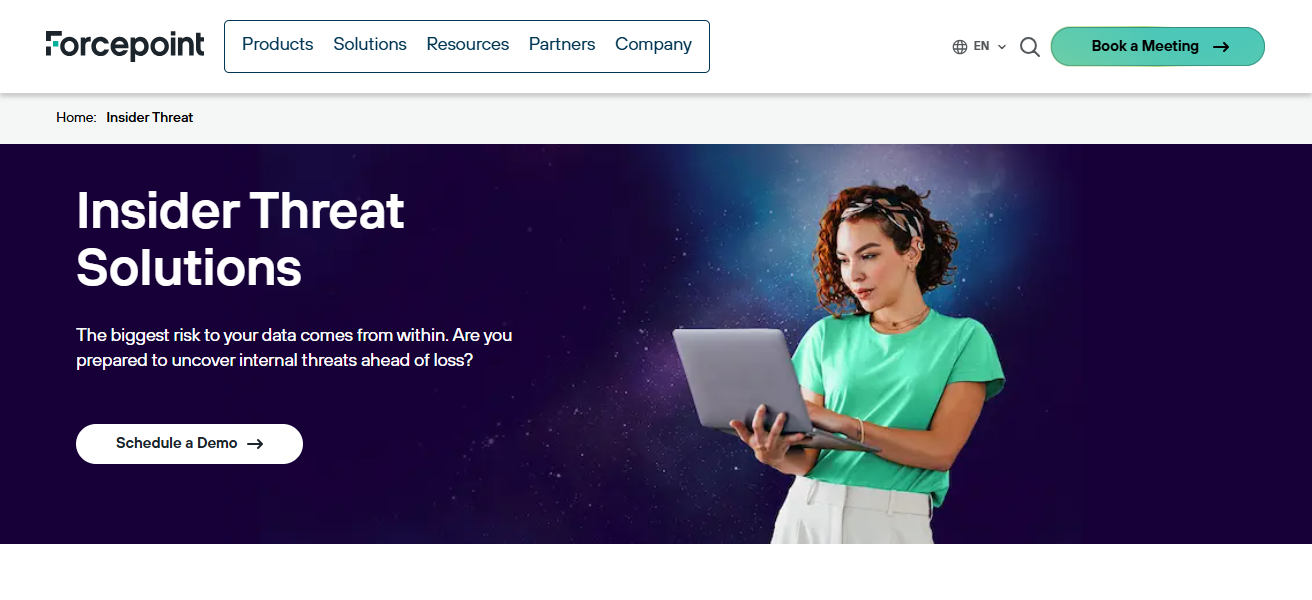Click the Book a Meeting button
The height and width of the screenshot is (600, 1312).
[1158, 47]
